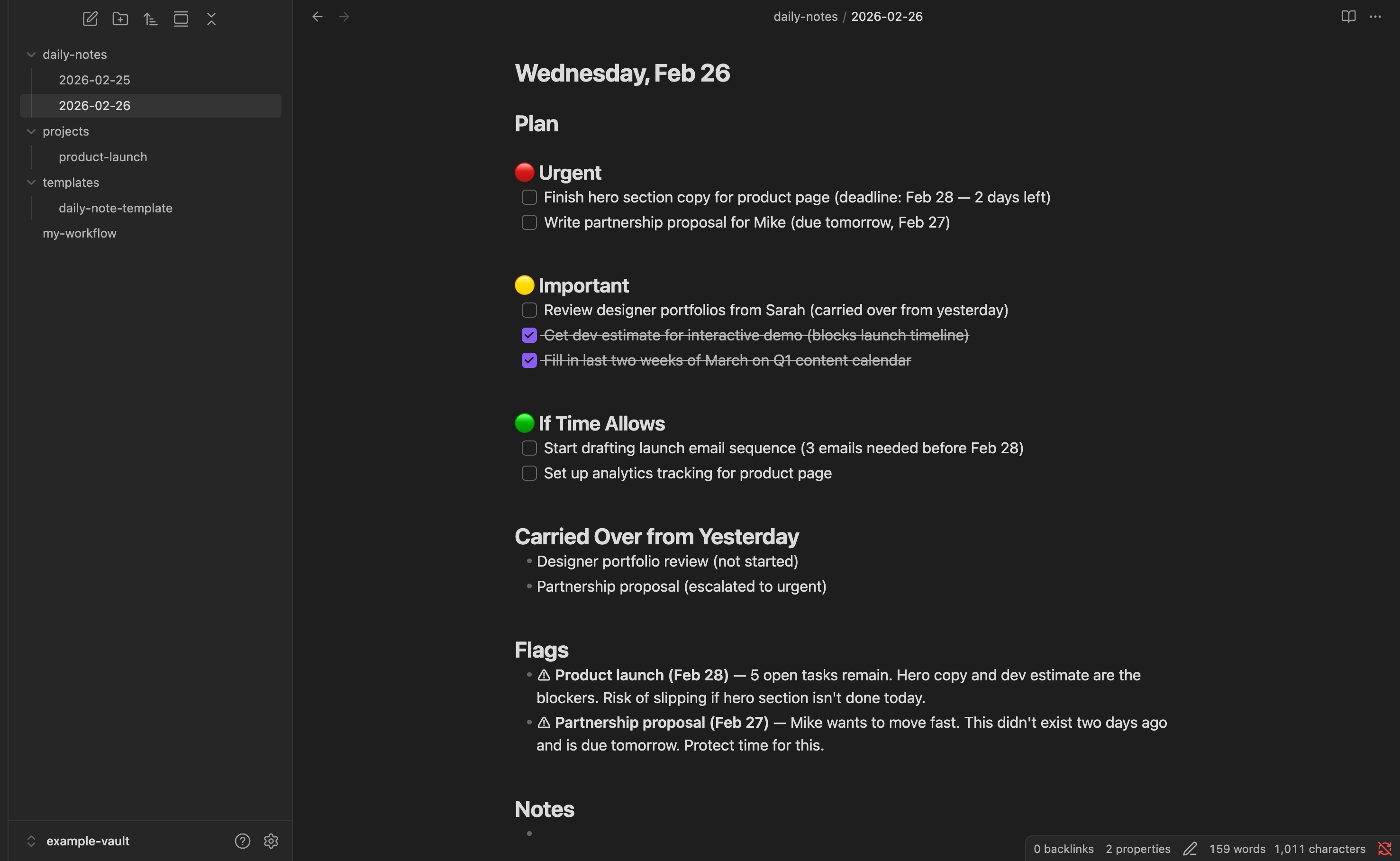This screenshot has width=1400, height=861.
Task: Open vault settings with the gear icon
Action: tap(271, 841)
